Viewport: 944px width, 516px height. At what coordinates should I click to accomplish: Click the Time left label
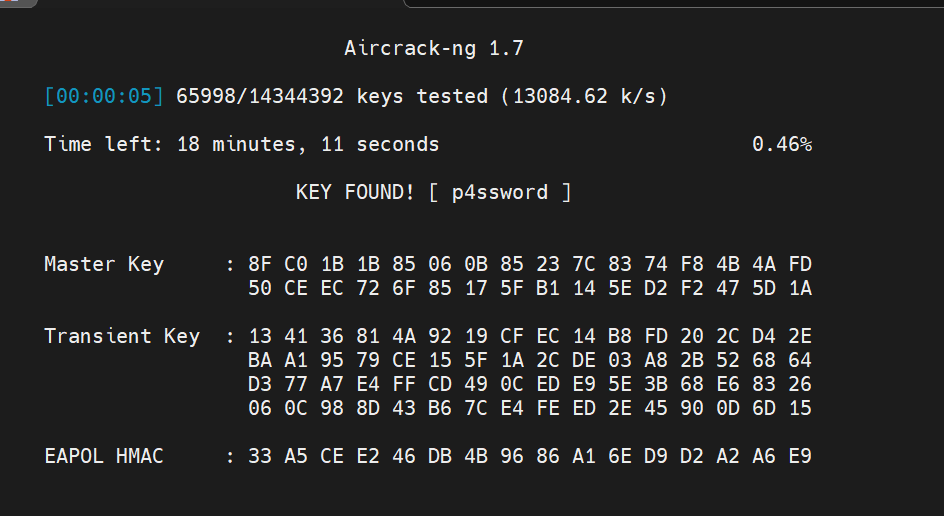tap(98, 144)
